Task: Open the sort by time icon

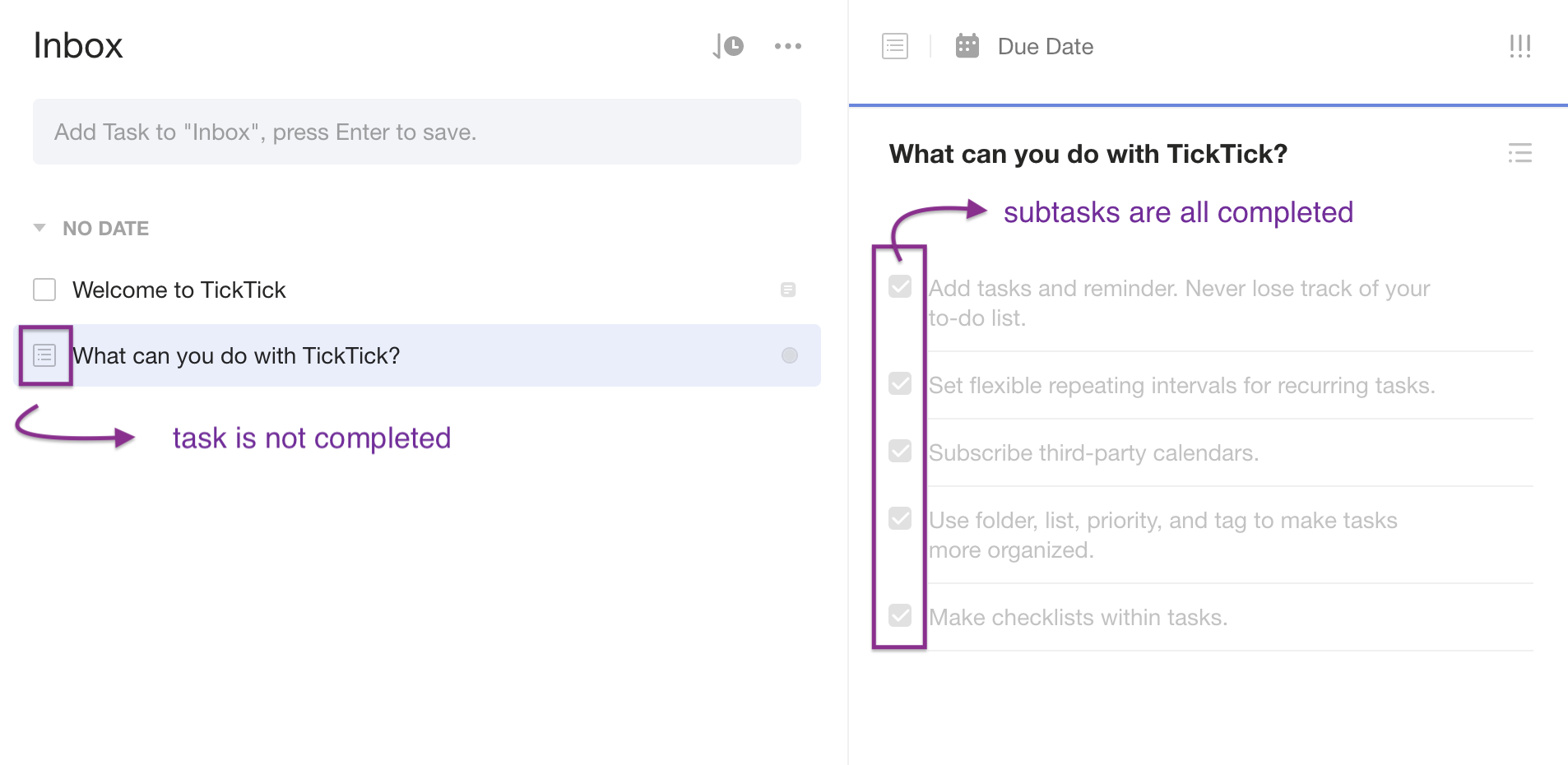Action: [x=728, y=46]
